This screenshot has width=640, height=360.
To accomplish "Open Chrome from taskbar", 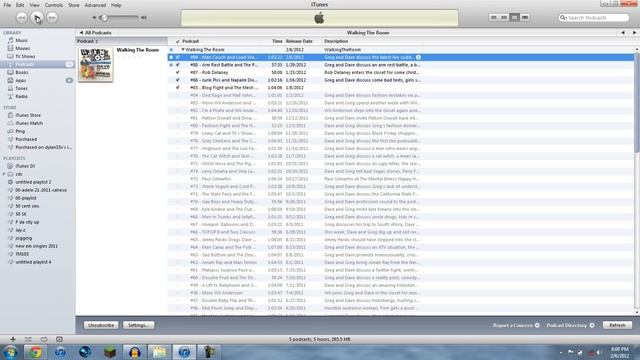I will (x=35, y=352).
